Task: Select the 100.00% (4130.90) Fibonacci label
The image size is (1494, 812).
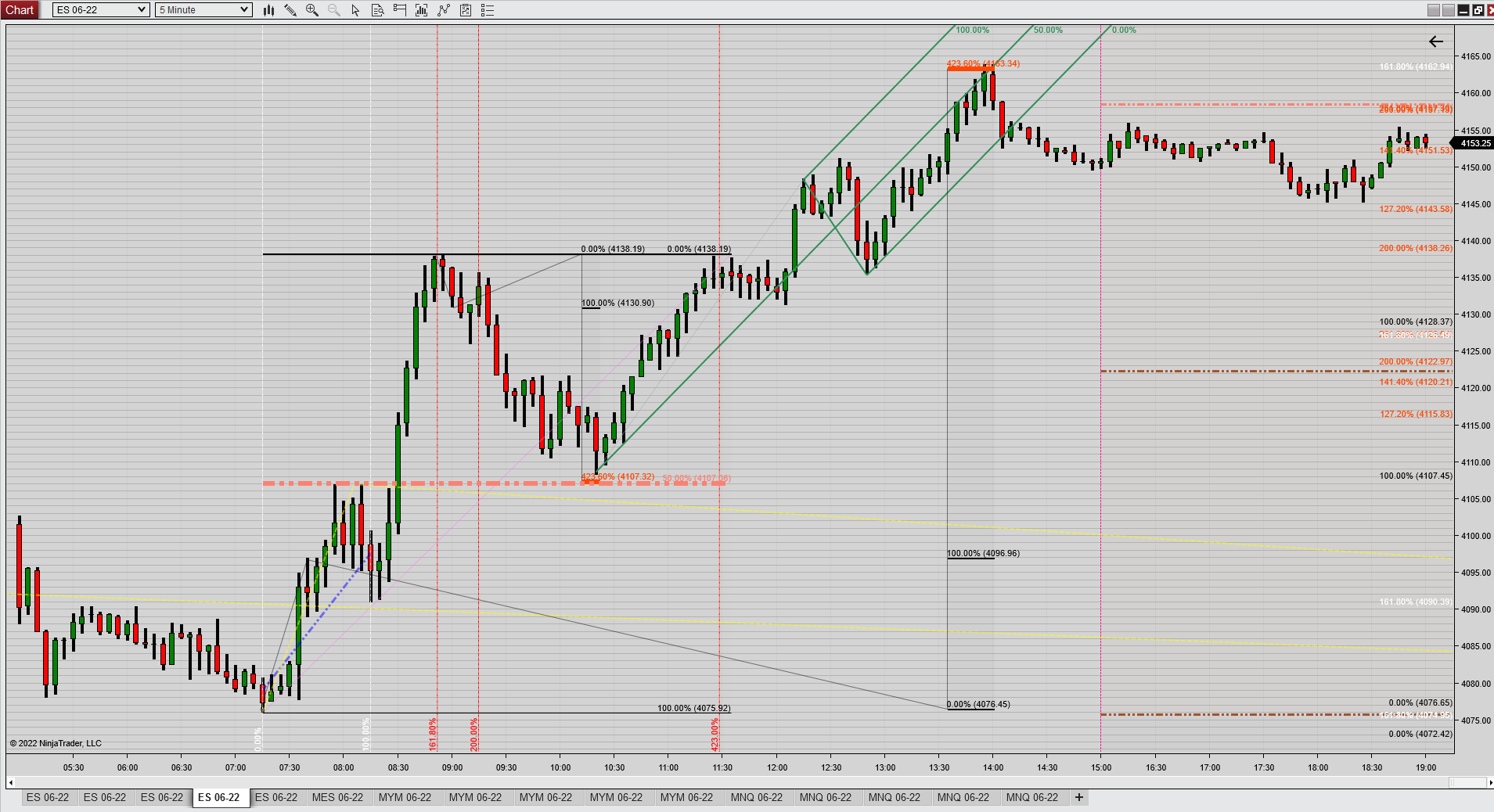Action: click(x=617, y=303)
